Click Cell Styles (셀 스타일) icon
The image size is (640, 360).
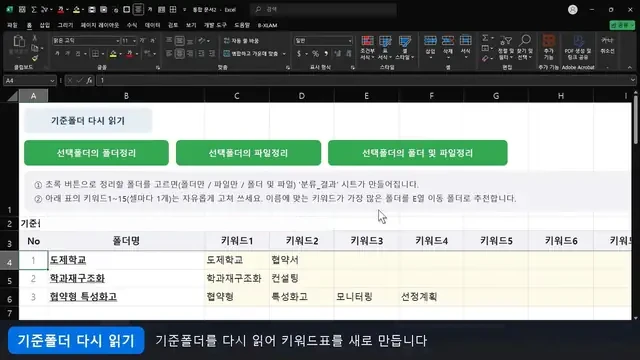pyautogui.click(x=404, y=41)
